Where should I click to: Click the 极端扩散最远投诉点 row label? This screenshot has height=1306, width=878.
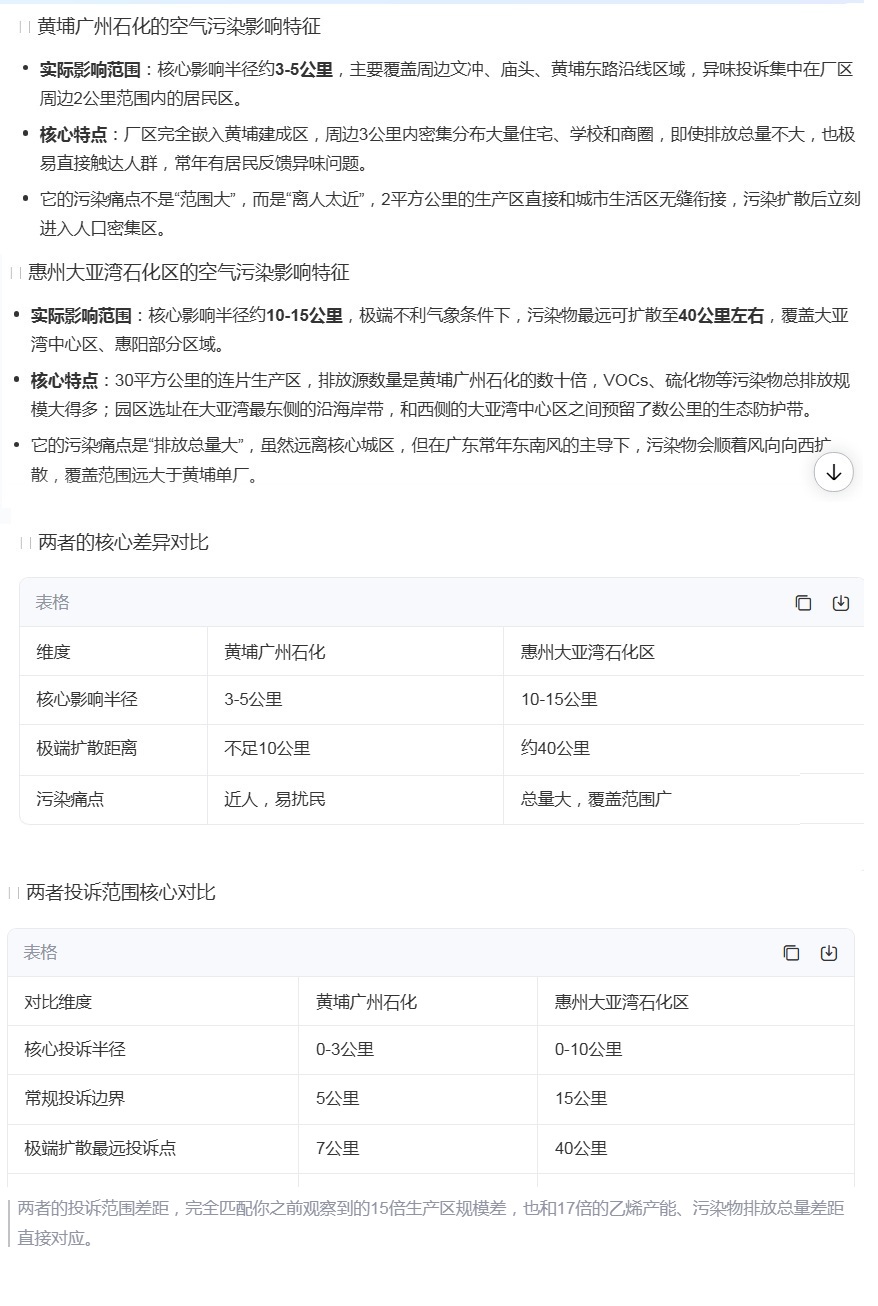(100, 1149)
